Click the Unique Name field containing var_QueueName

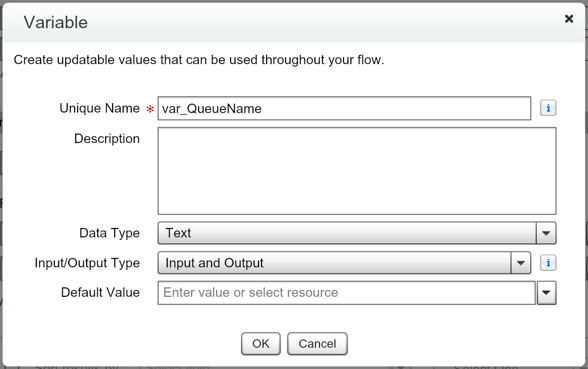344,108
